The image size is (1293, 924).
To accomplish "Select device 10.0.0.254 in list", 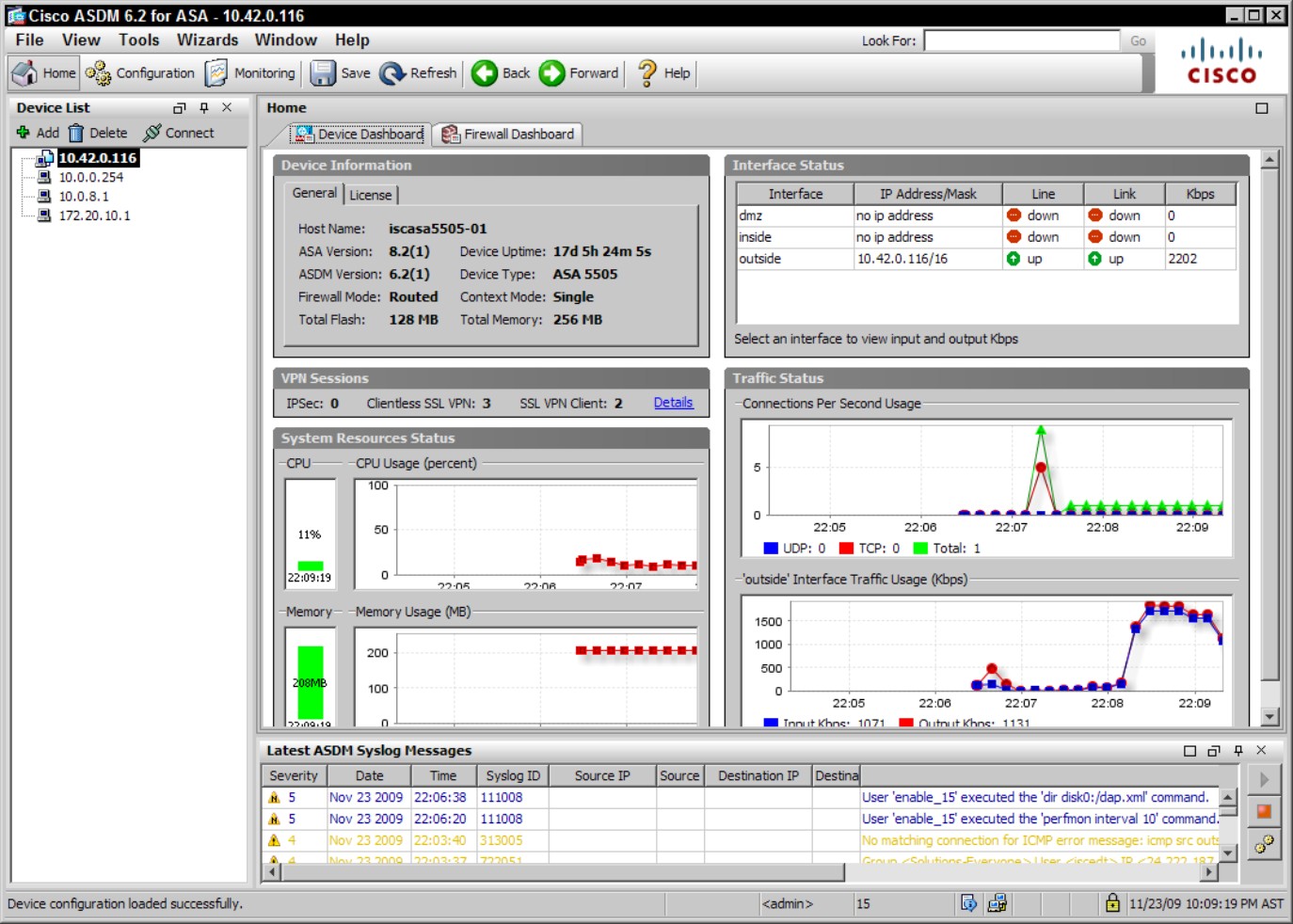I will [90, 177].
